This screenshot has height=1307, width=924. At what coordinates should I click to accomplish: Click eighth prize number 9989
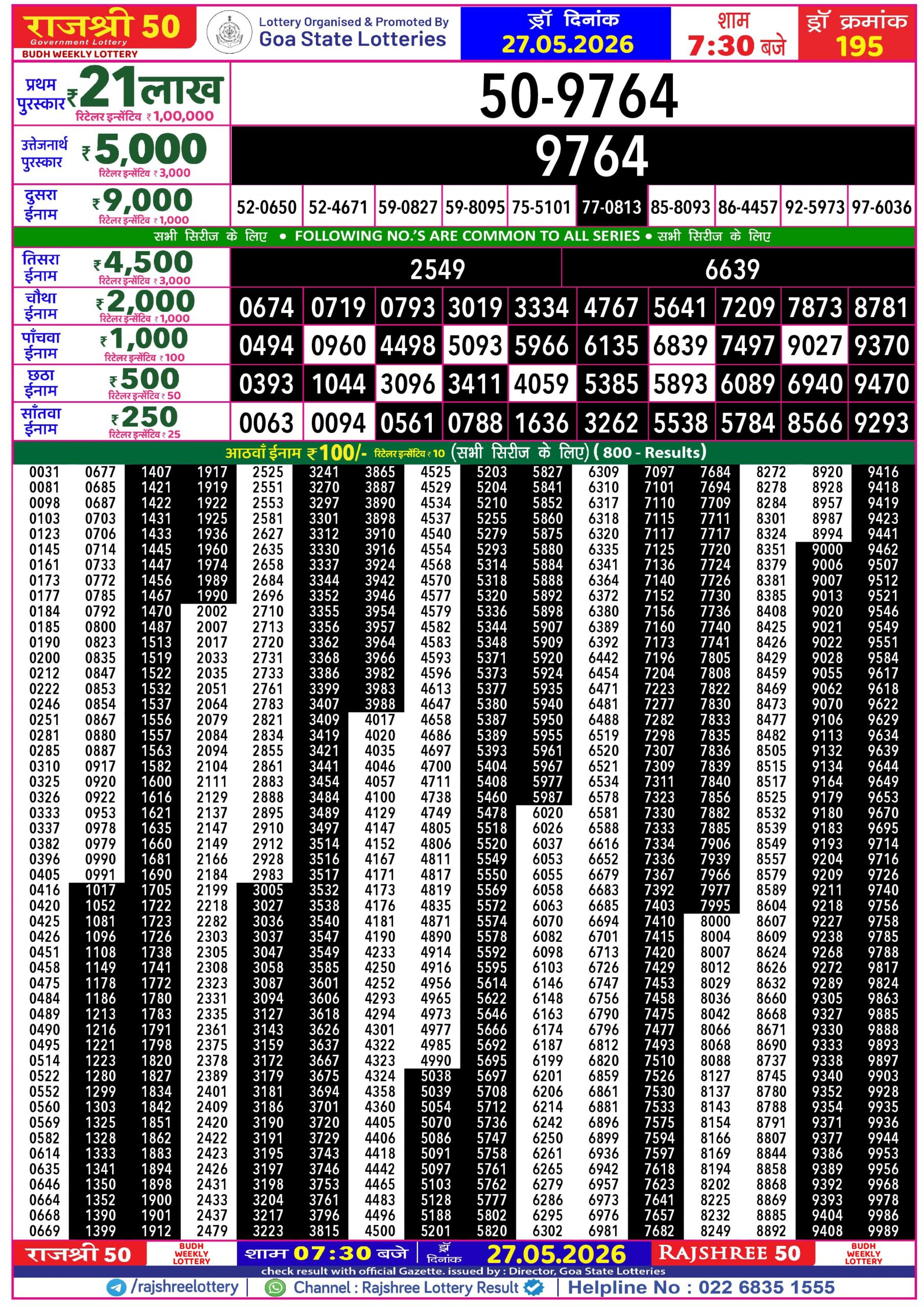tap(883, 1230)
